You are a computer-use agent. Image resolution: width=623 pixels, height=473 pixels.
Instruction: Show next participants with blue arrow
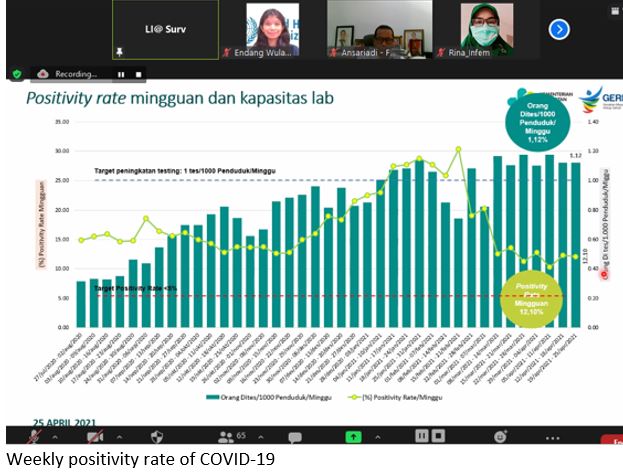tap(558, 29)
